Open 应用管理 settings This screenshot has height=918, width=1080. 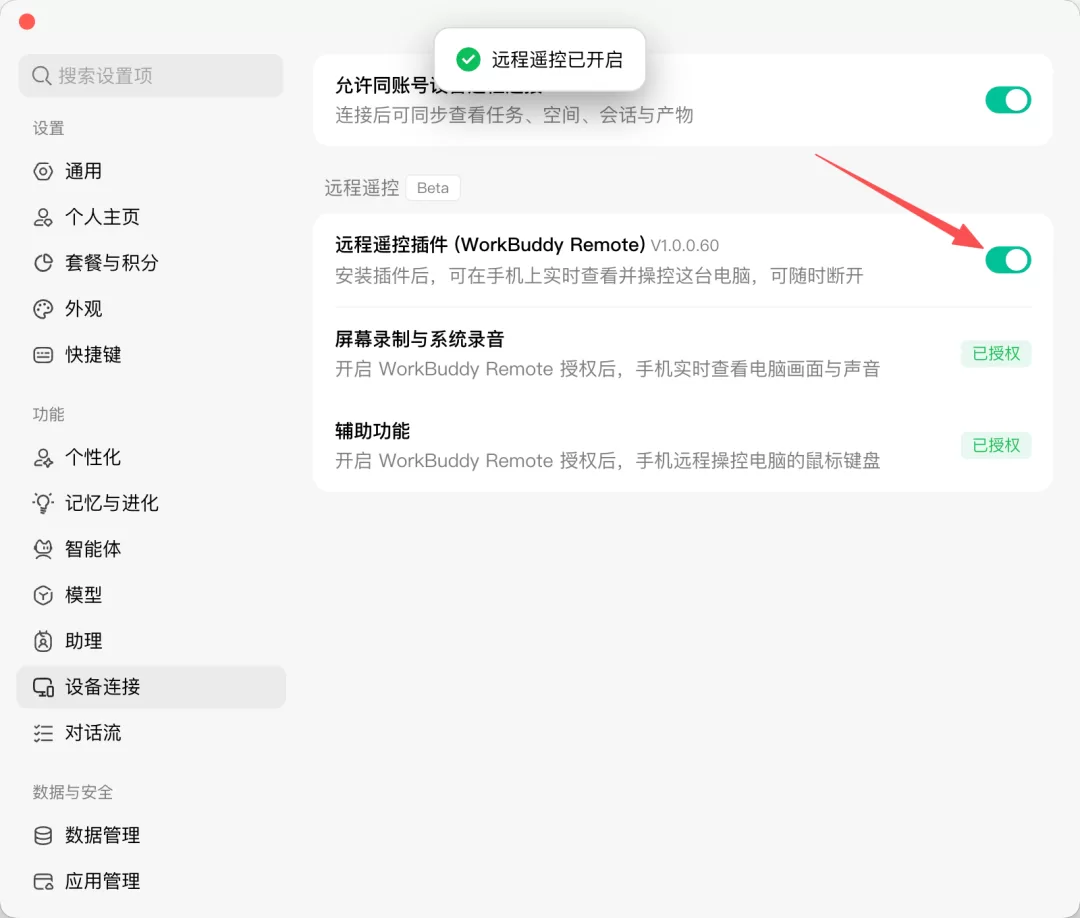(x=151, y=882)
